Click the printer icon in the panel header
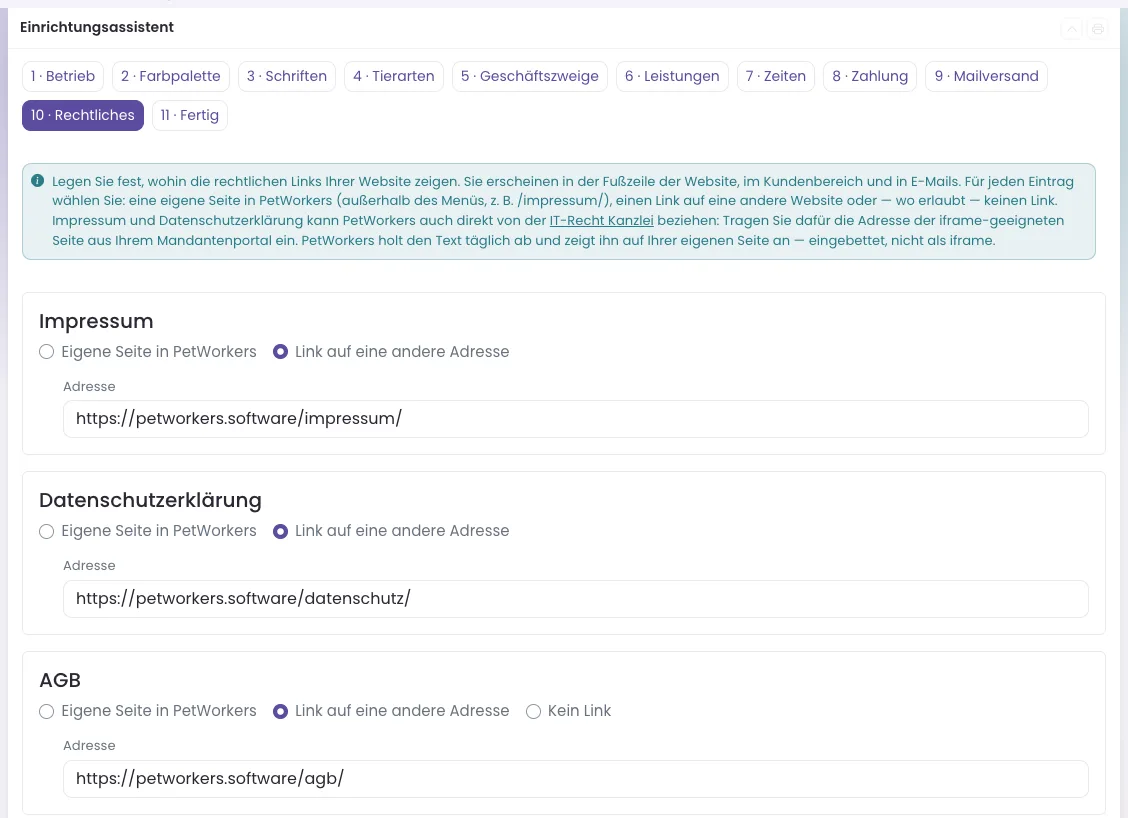This screenshot has height=818, width=1128. click(x=1098, y=29)
